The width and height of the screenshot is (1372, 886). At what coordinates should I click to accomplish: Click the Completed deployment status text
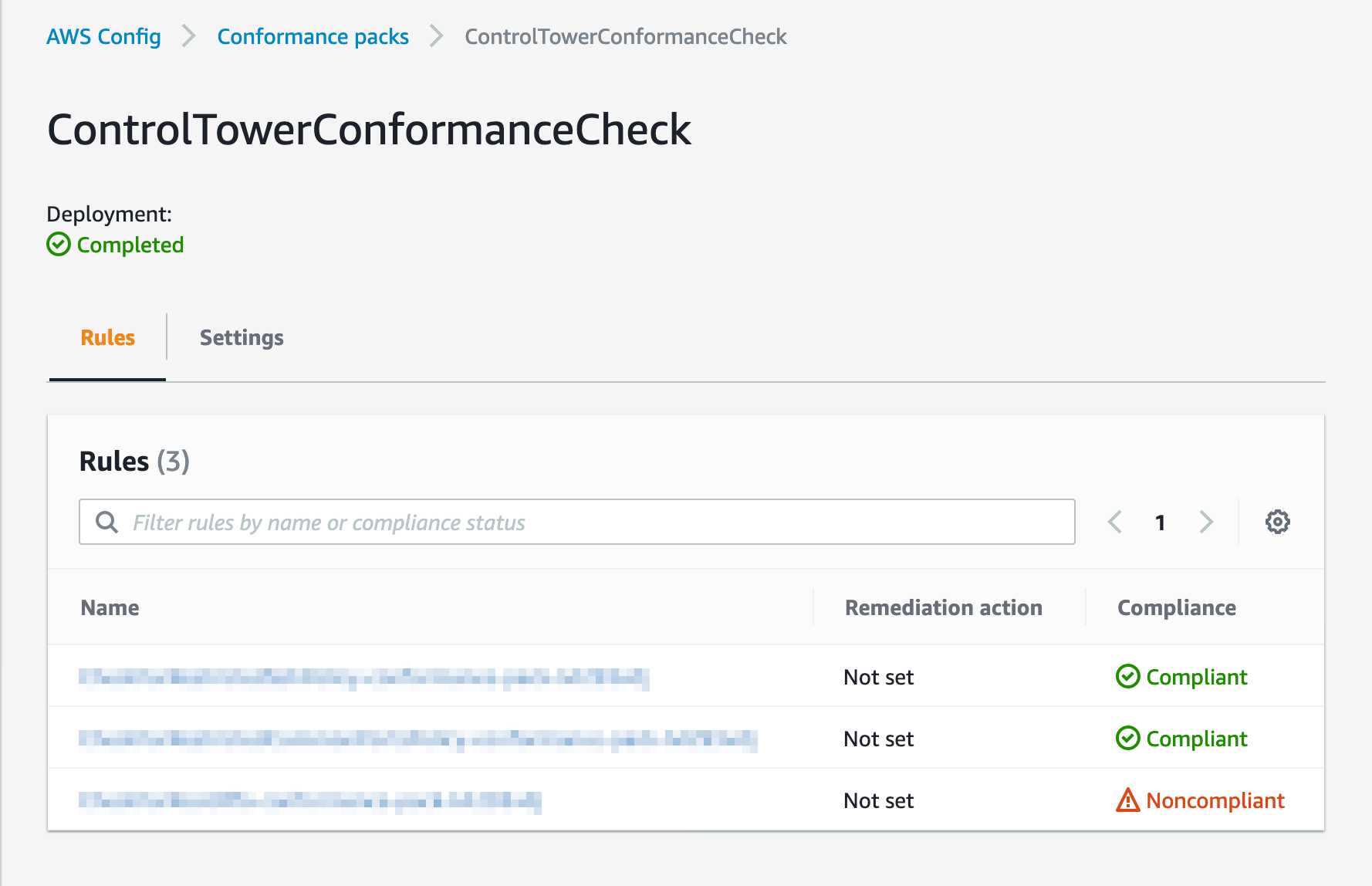point(130,245)
